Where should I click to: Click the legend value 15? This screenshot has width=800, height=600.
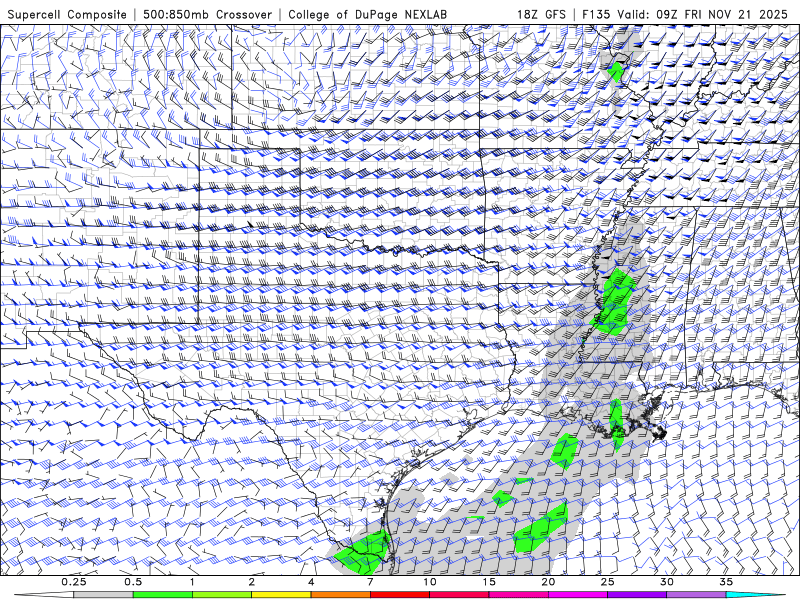pos(489,582)
